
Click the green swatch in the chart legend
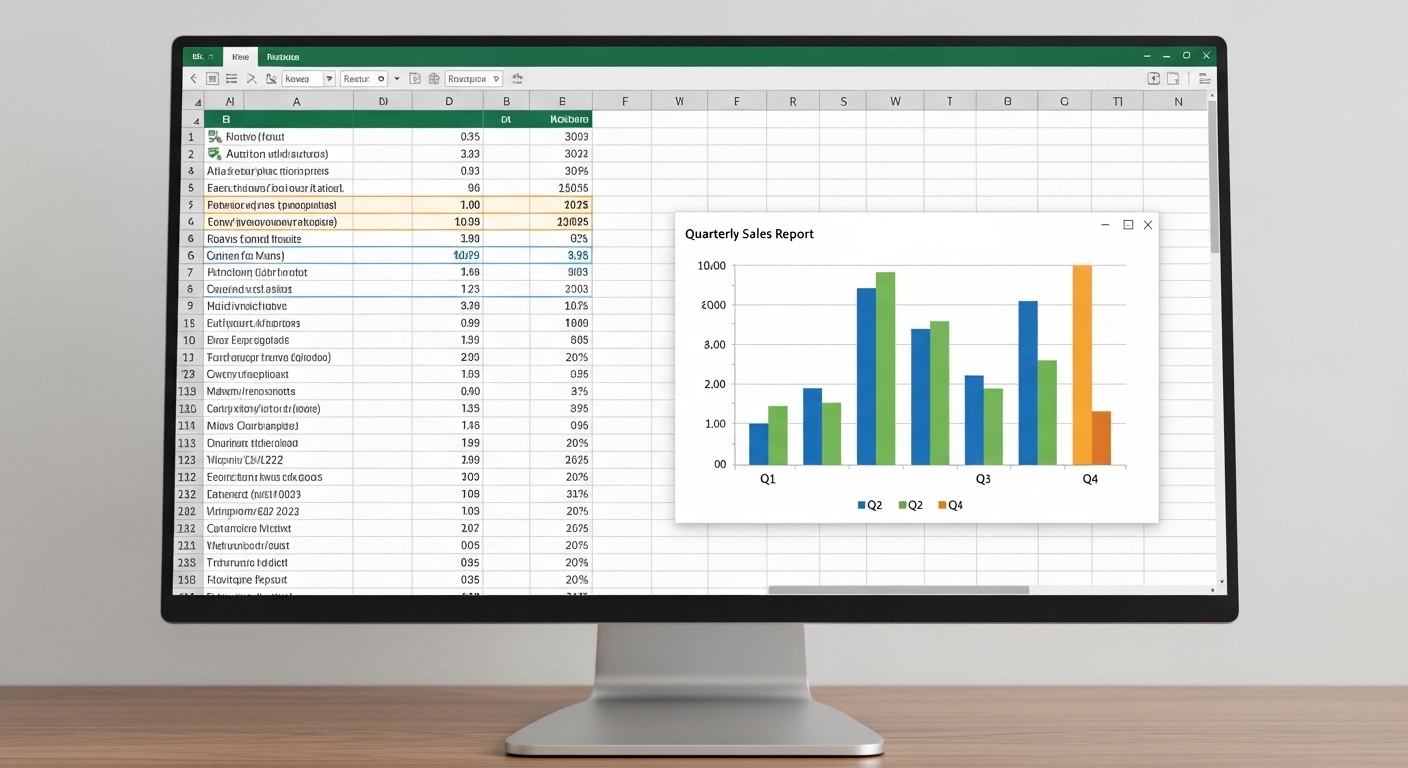902,505
